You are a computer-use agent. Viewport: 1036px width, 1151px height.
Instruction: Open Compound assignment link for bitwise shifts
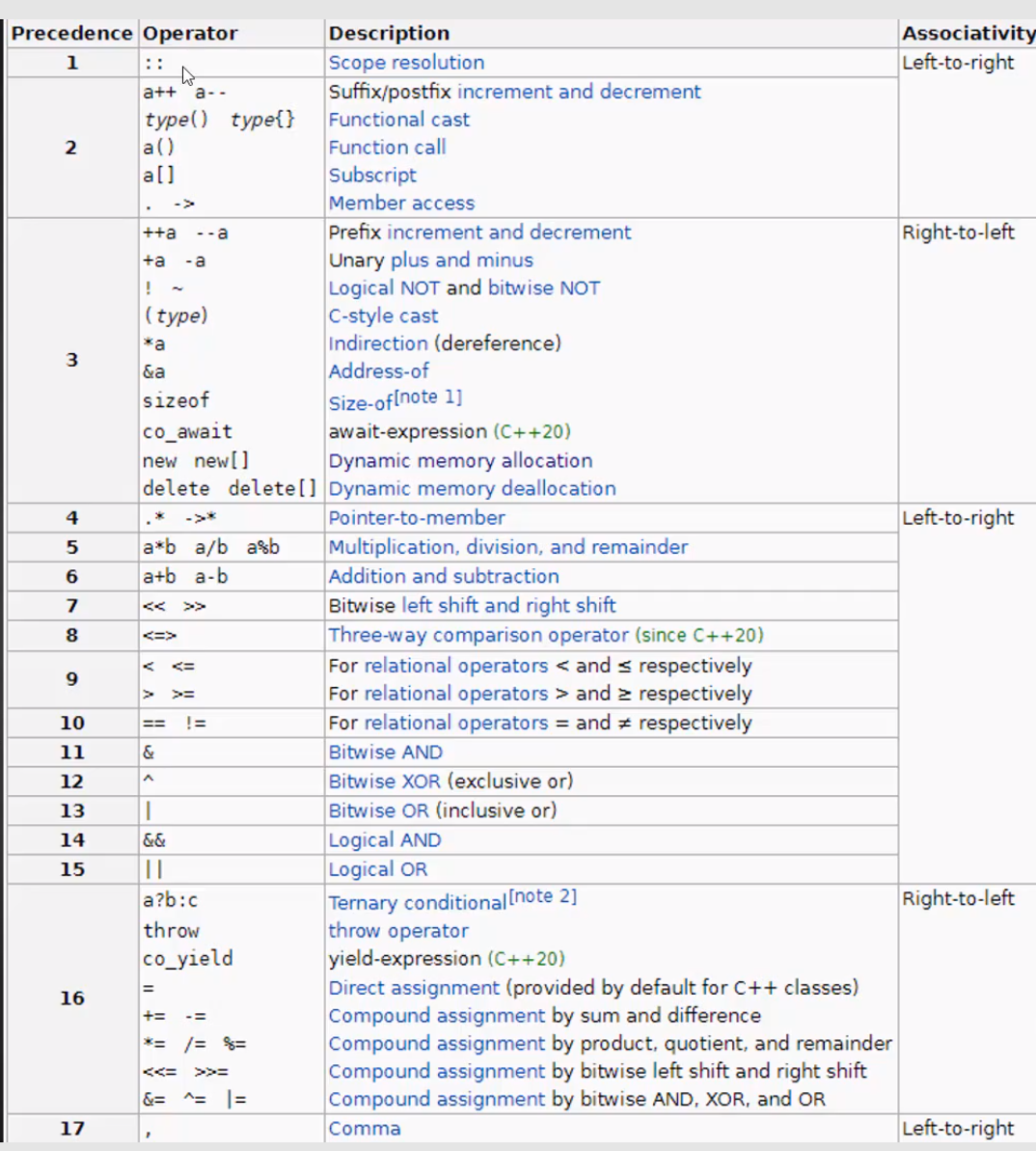coord(437,1073)
